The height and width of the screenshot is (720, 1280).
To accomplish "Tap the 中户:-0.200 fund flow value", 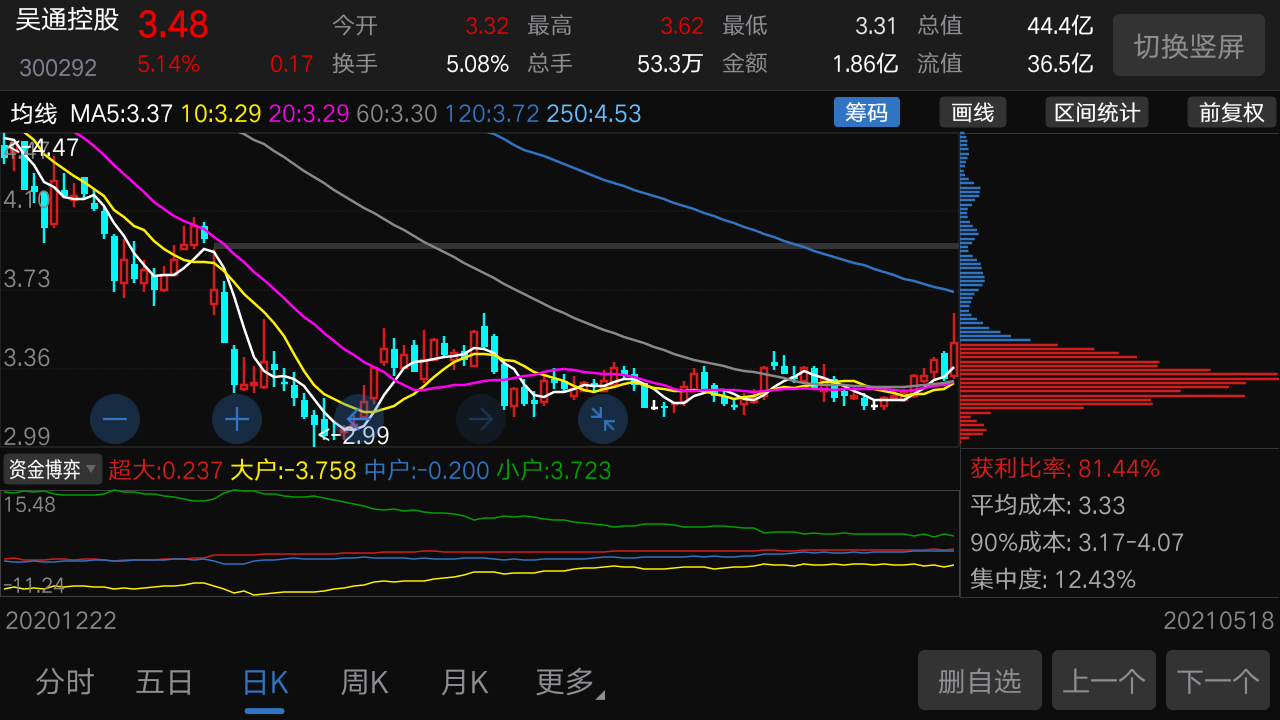I will (x=427, y=470).
